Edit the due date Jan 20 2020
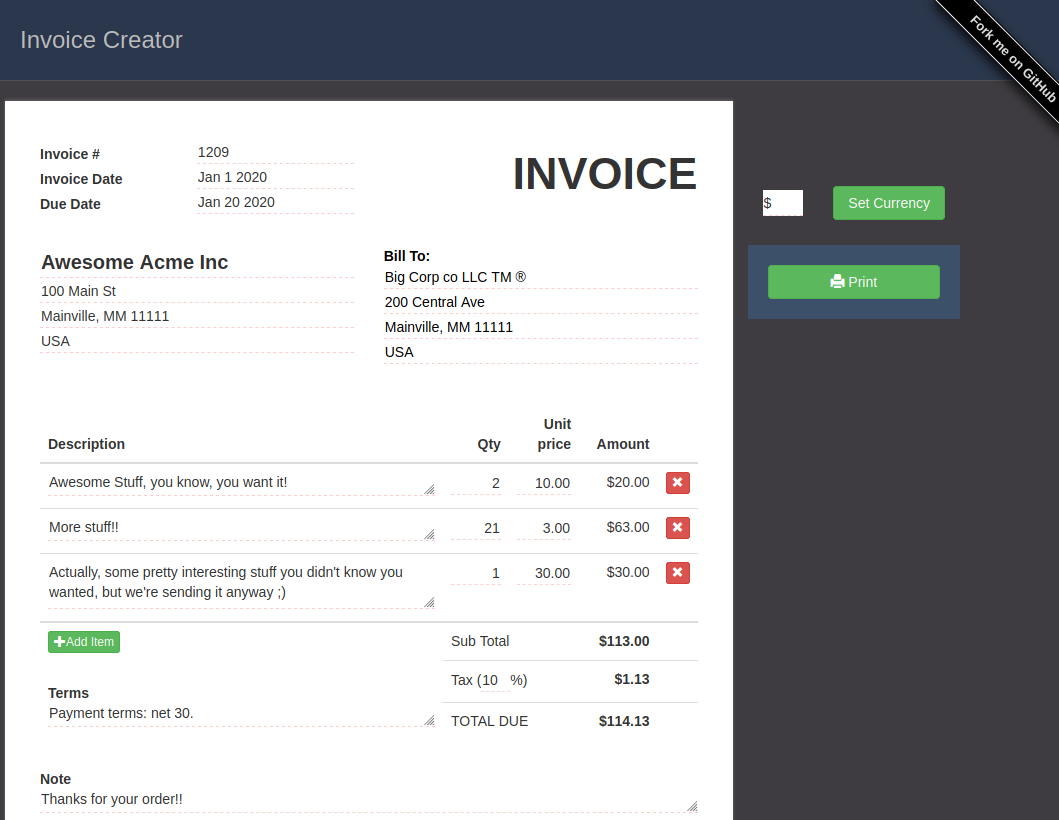The height and width of the screenshot is (820, 1059). click(x=276, y=203)
